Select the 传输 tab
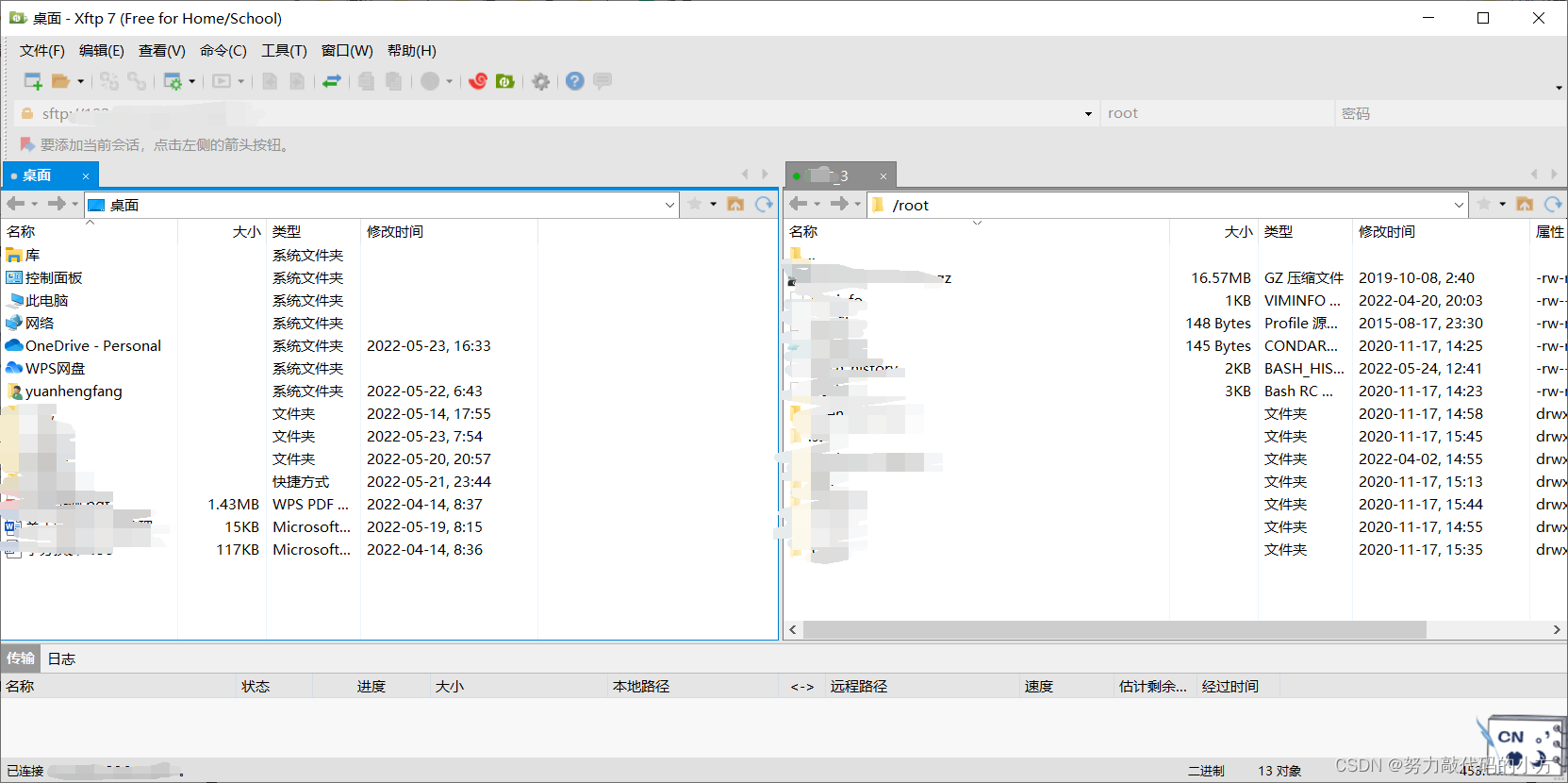Image resolution: width=1568 pixels, height=783 pixels. tap(20, 658)
